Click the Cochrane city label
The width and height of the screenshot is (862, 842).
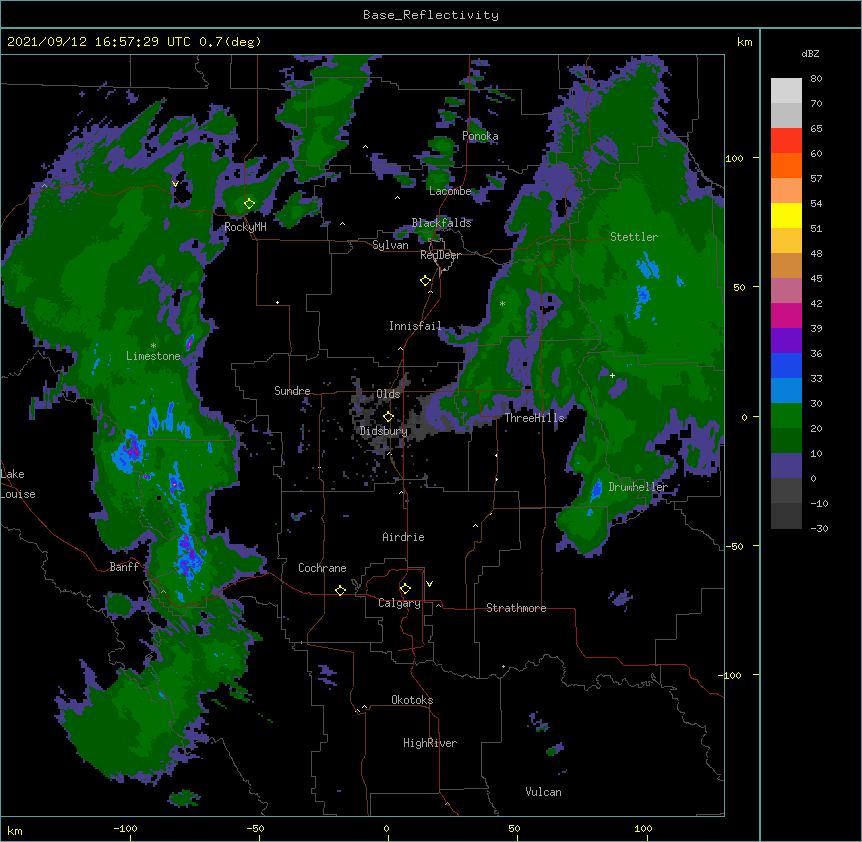tap(322, 568)
